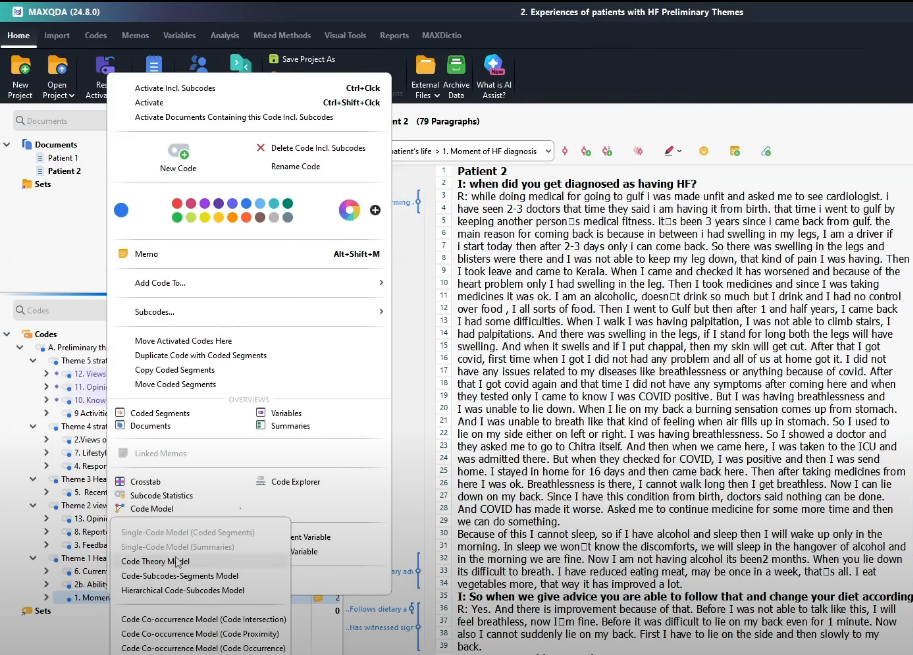This screenshot has height=655, width=913.
Task: Click the Save Project As icon
Action: (x=274, y=59)
